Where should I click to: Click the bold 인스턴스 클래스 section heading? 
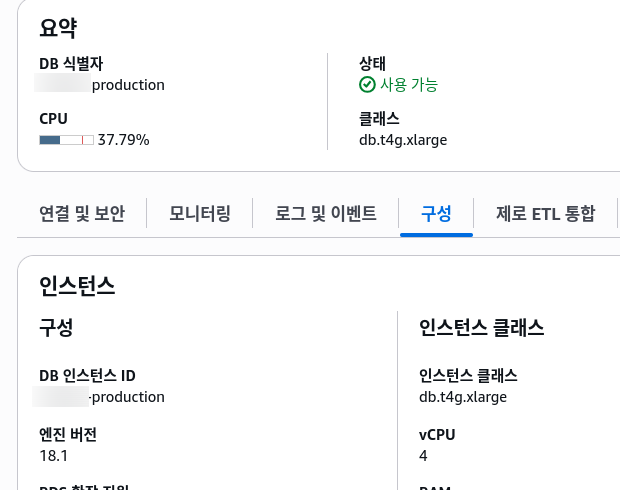tap(481, 327)
